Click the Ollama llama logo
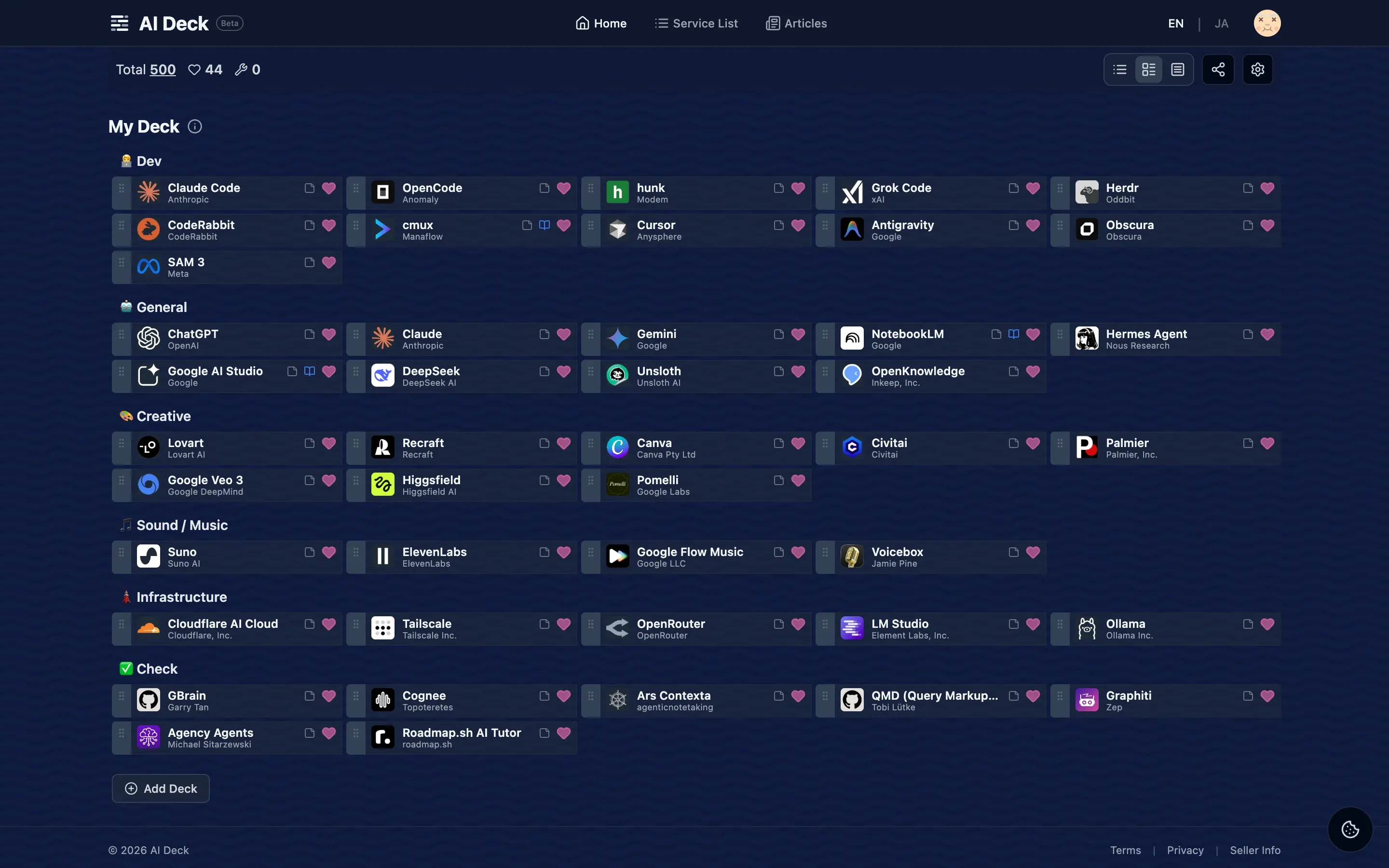 [x=1087, y=628]
